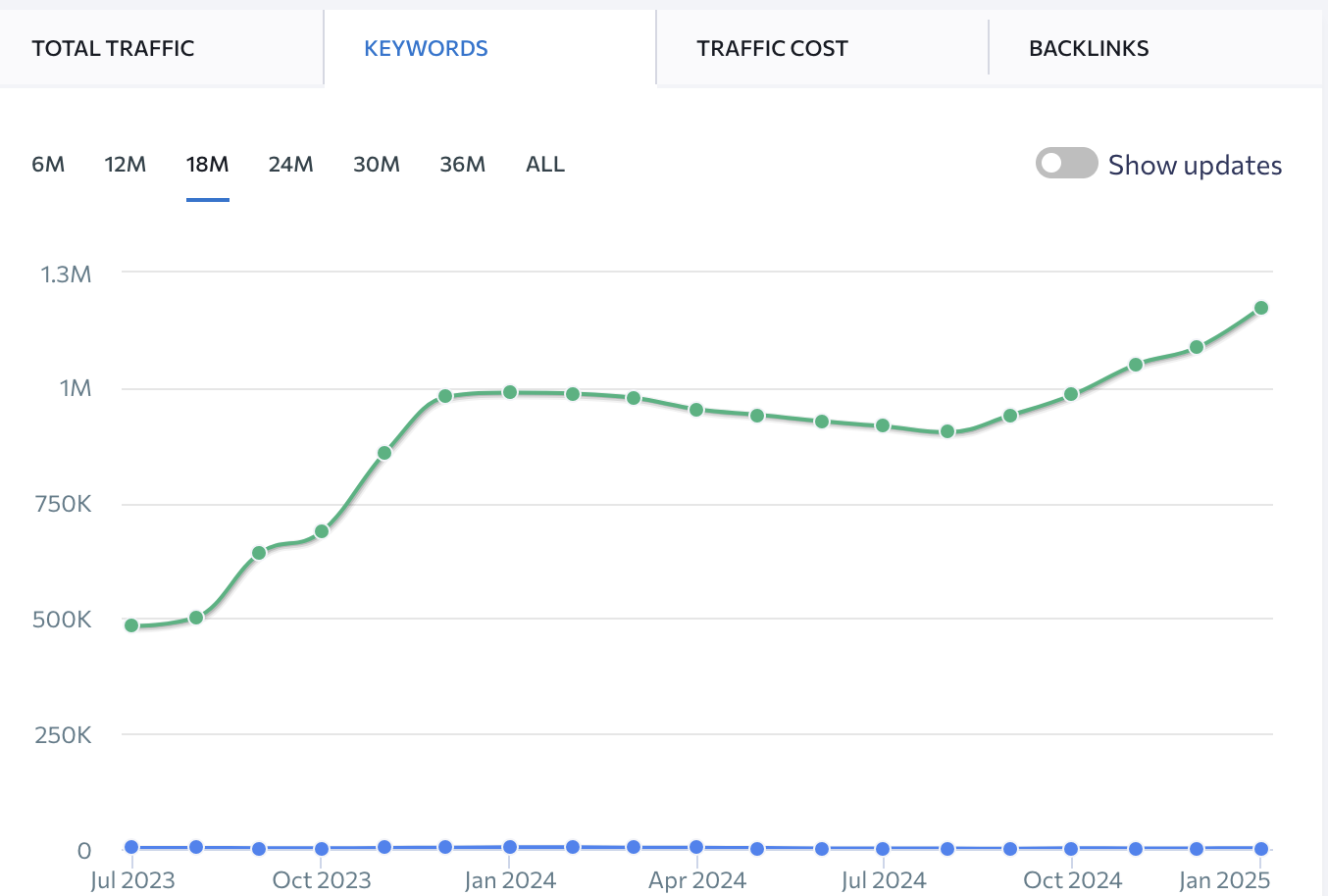
Task: Set time range to 6M
Action: click(x=48, y=165)
